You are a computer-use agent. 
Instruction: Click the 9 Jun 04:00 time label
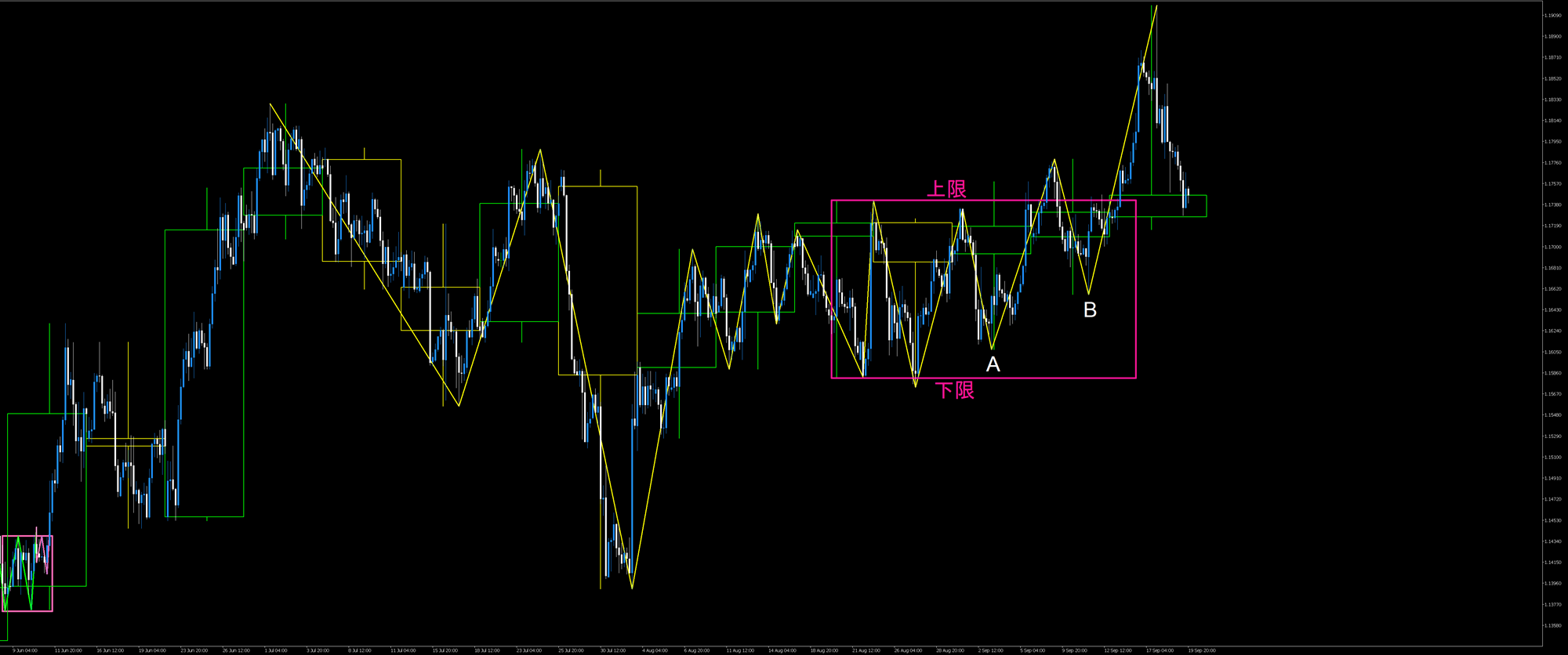point(24,650)
